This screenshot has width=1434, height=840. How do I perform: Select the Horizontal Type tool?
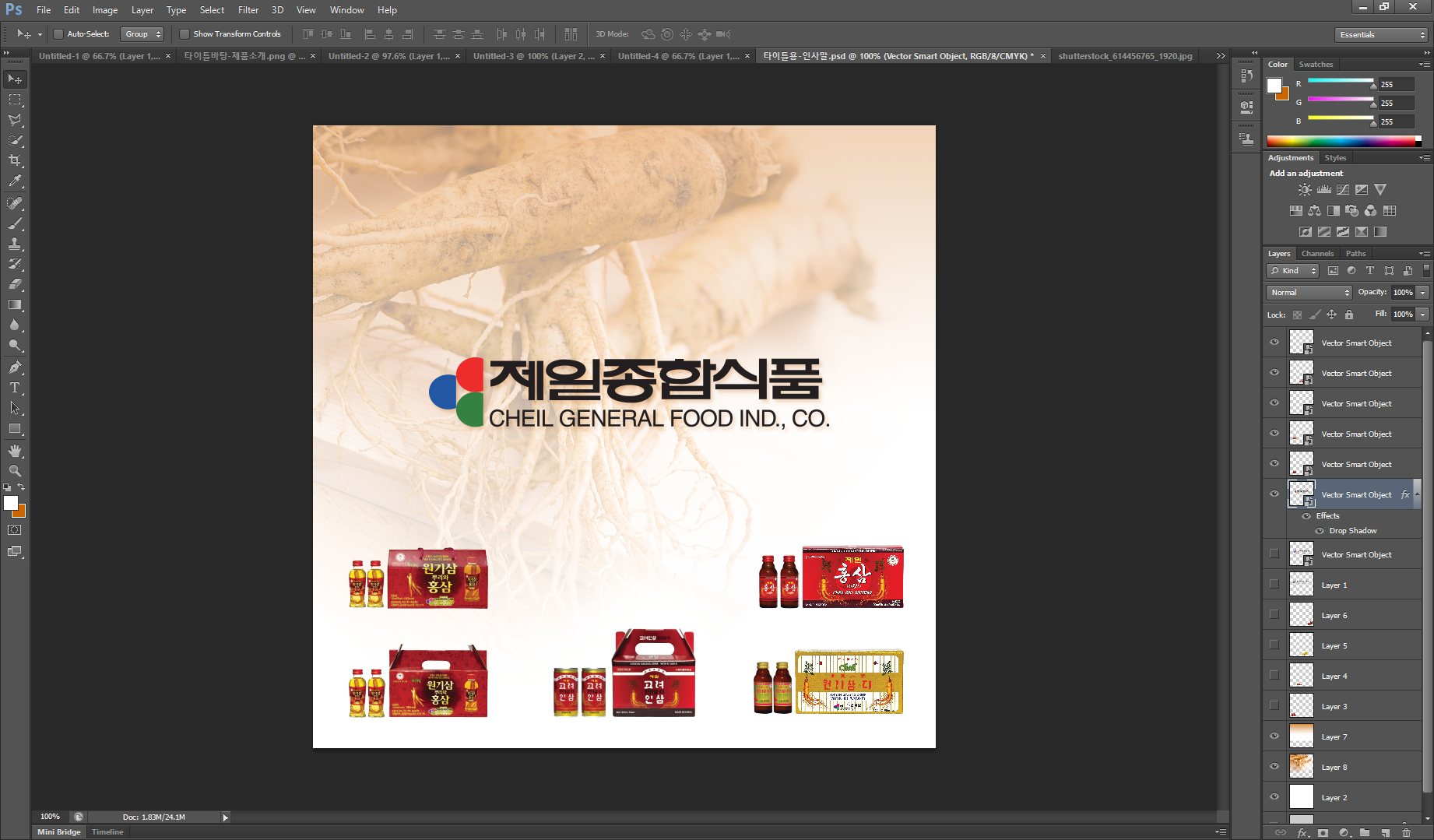click(x=15, y=388)
